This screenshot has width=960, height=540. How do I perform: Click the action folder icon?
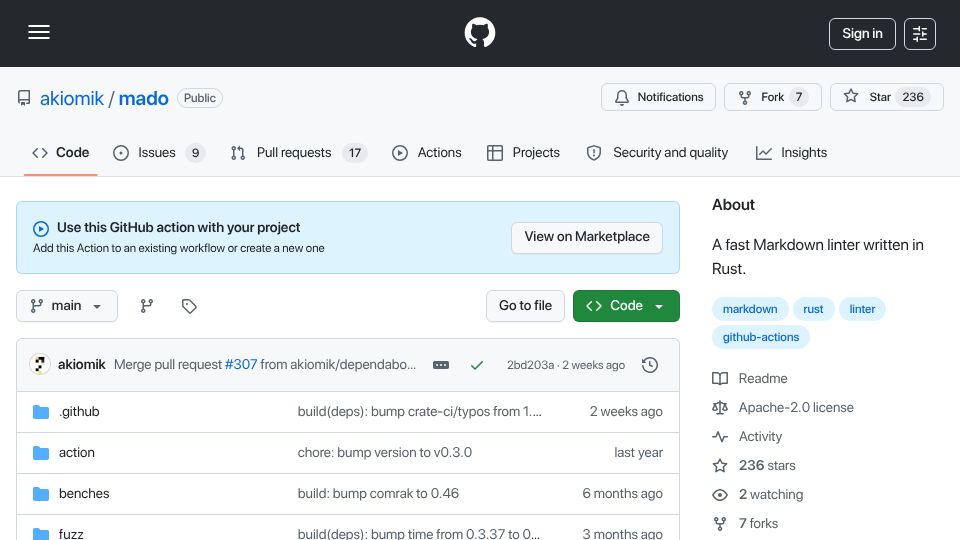point(41,453)
